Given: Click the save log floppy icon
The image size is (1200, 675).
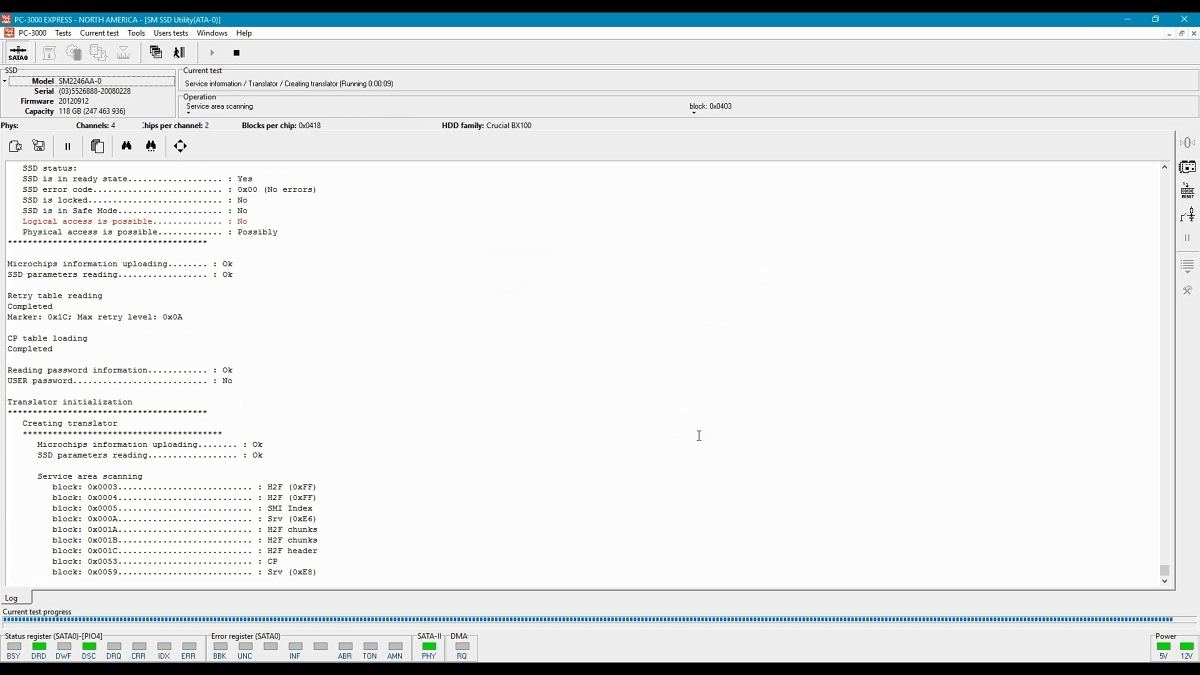Looking at the screenshot, I should pyautogui.click(x=38, y=146).
